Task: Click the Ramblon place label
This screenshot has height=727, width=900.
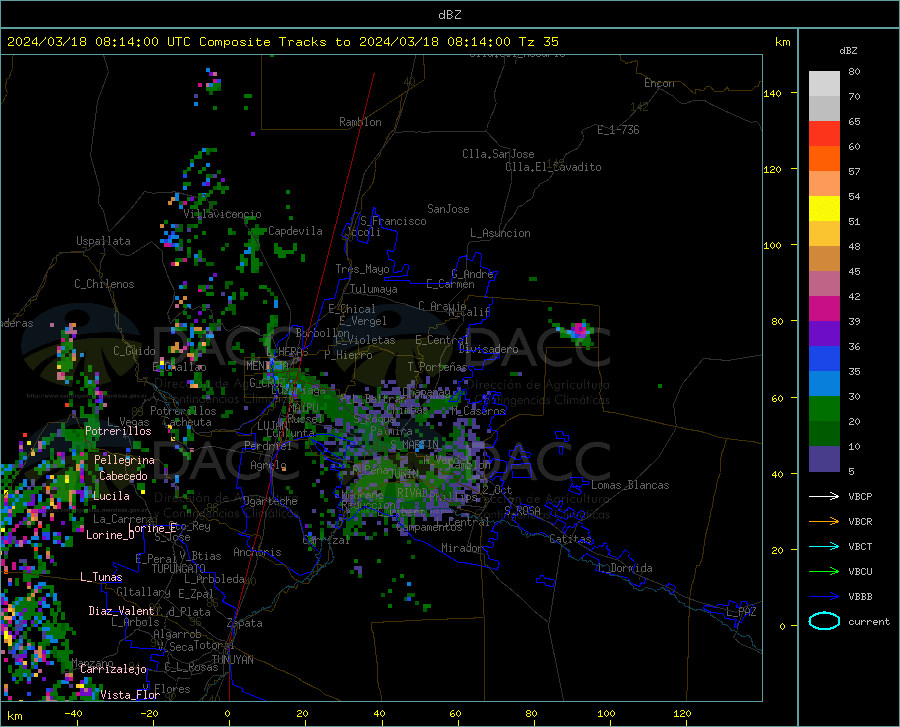Action: [360, 122]
